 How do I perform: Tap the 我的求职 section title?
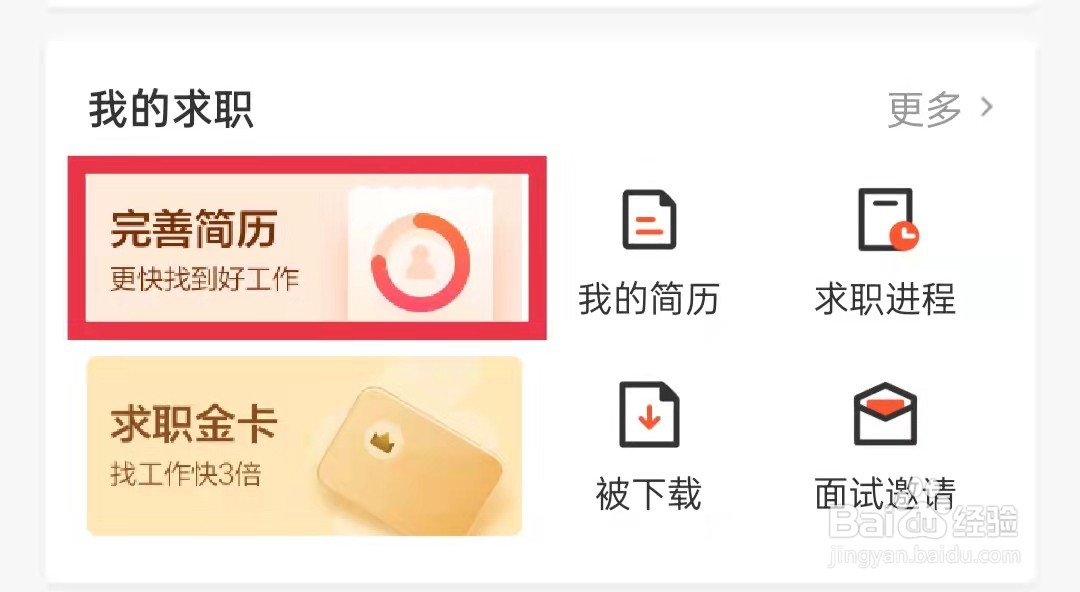[172, 109]
